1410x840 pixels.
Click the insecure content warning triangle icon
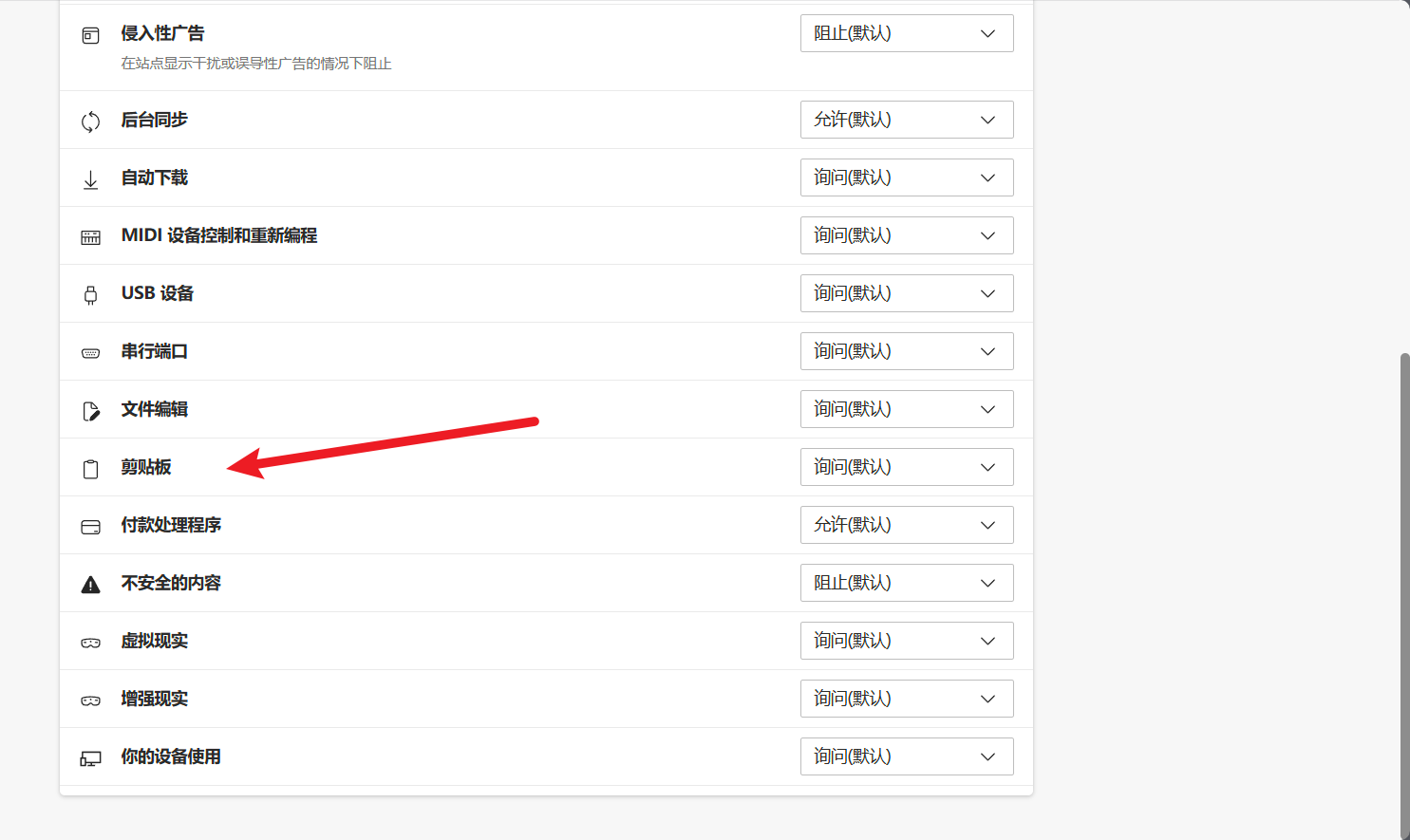point(90,585)
